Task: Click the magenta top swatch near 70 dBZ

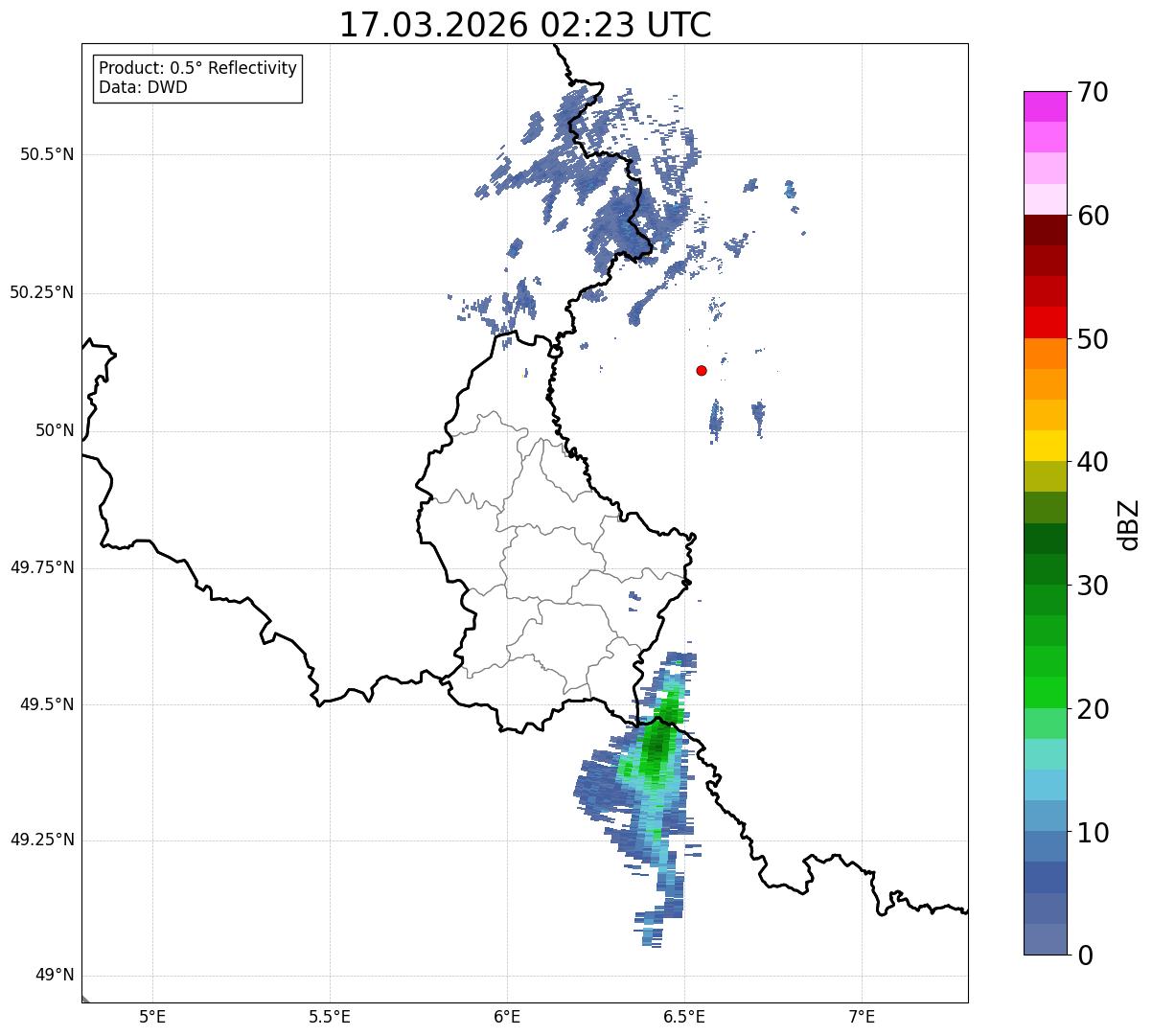Action: coord(1046,106)
